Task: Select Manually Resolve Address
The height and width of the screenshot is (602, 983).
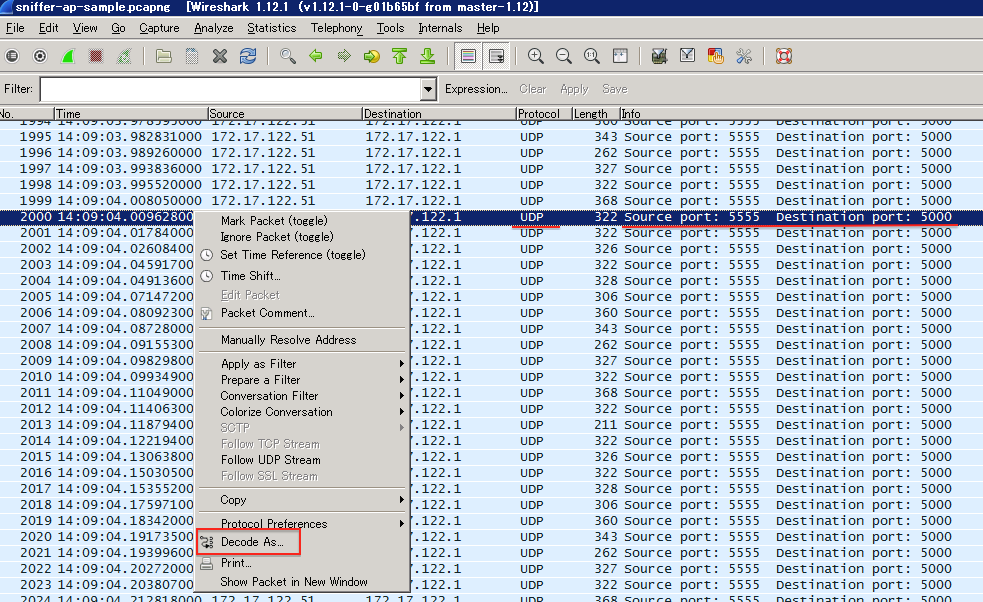Action: pos(288,340)
